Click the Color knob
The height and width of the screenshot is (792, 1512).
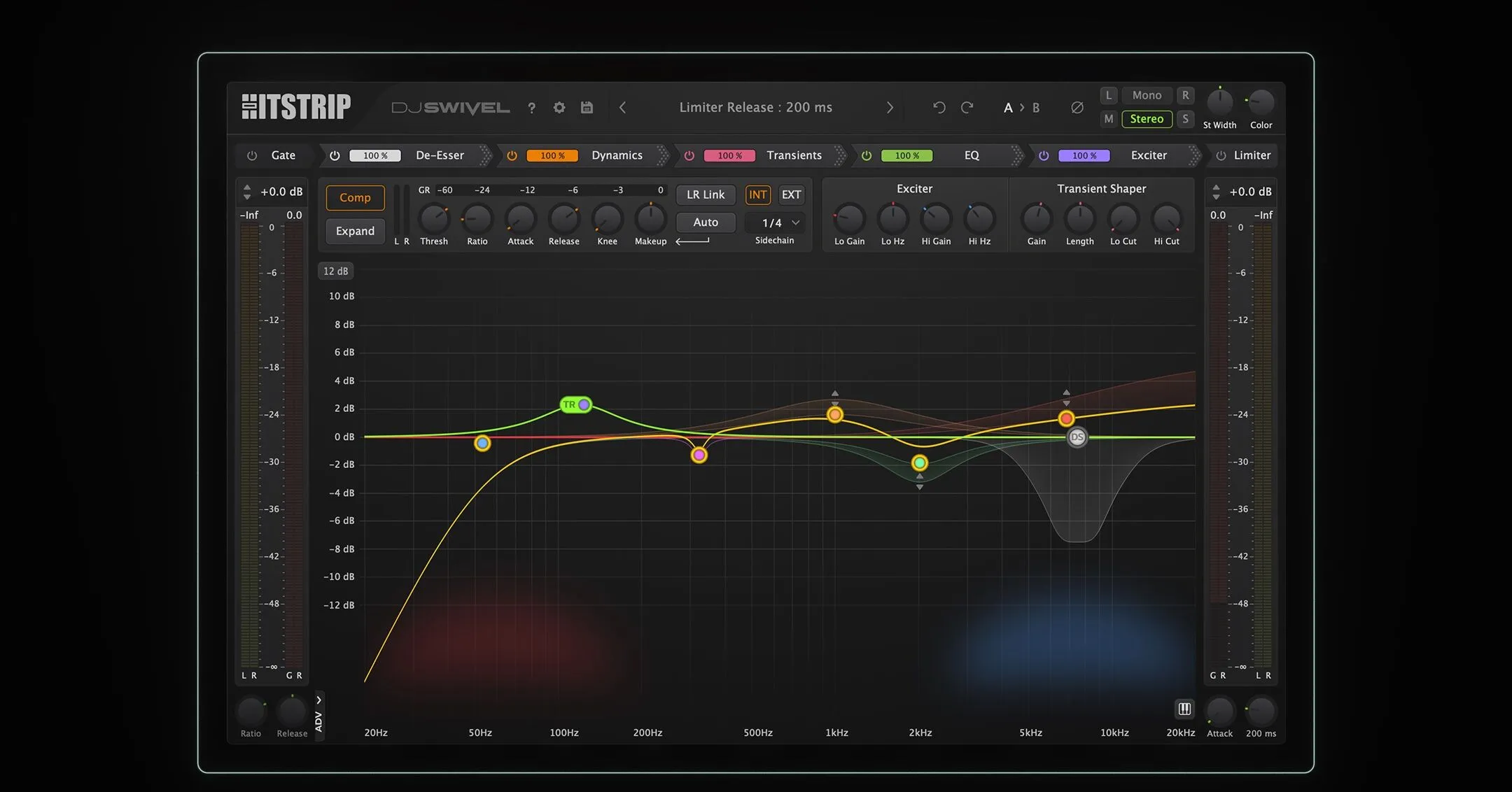(1261, 102)
